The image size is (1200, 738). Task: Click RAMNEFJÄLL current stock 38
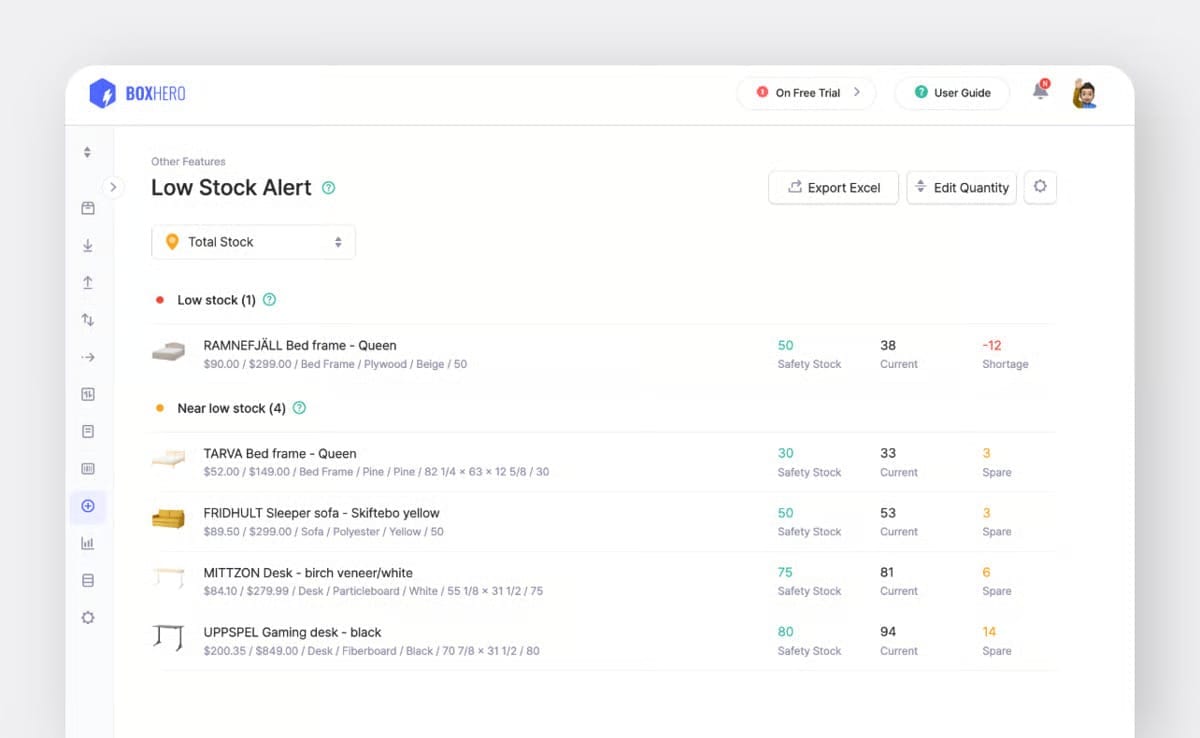[888, 345]
